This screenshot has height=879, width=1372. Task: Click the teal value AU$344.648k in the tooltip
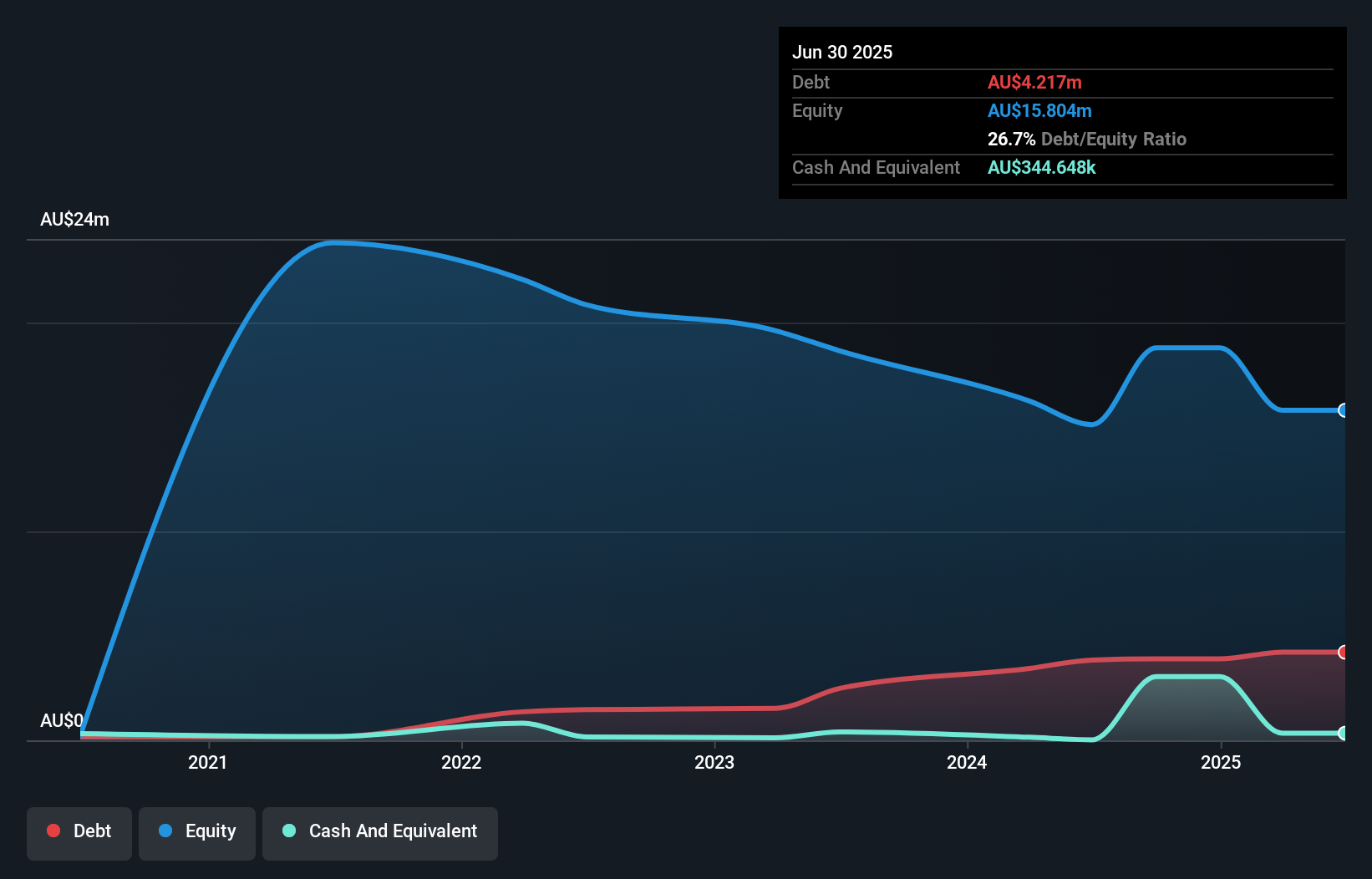click(x=1042, y=167)
